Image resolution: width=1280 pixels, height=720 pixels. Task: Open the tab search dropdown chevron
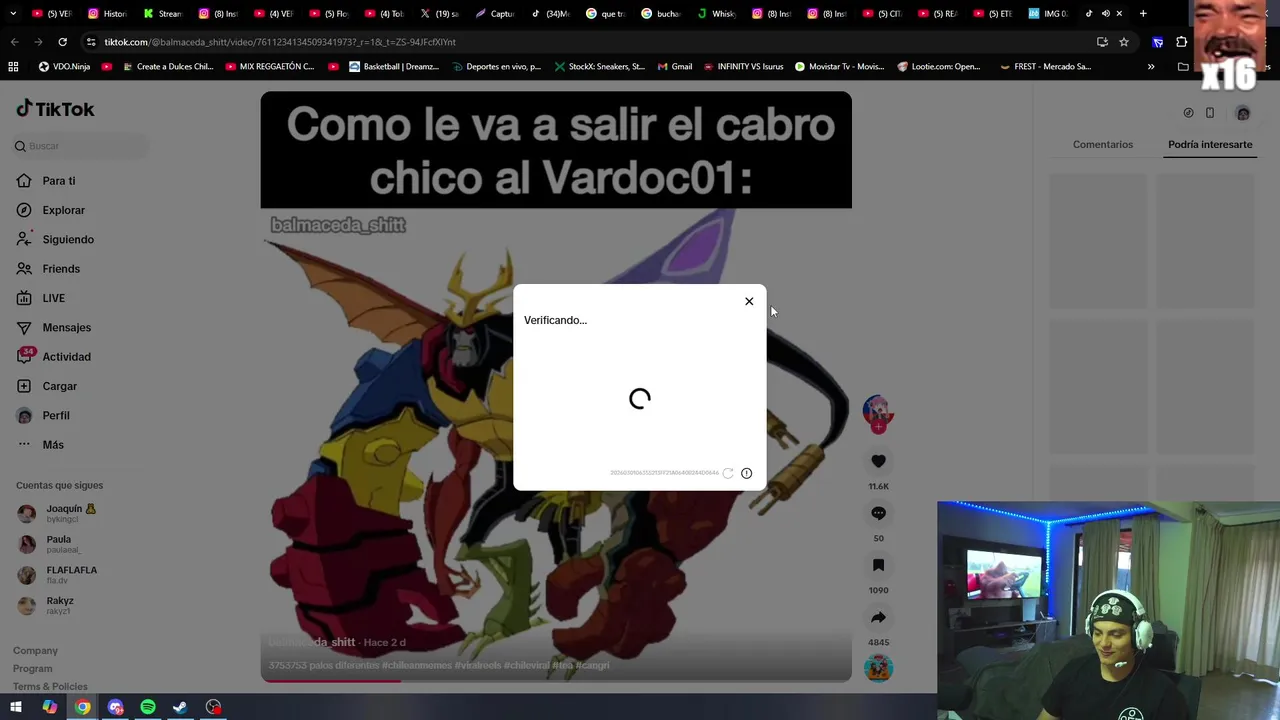[13, 13]
